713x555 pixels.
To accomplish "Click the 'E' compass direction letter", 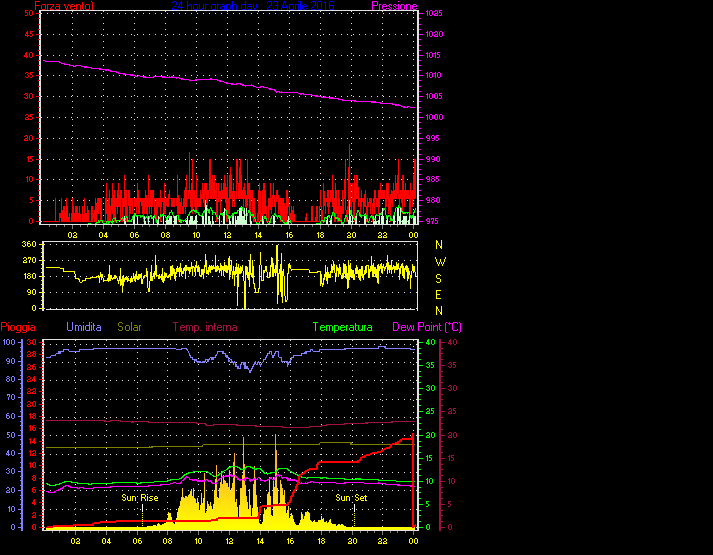I will (438, 295).
